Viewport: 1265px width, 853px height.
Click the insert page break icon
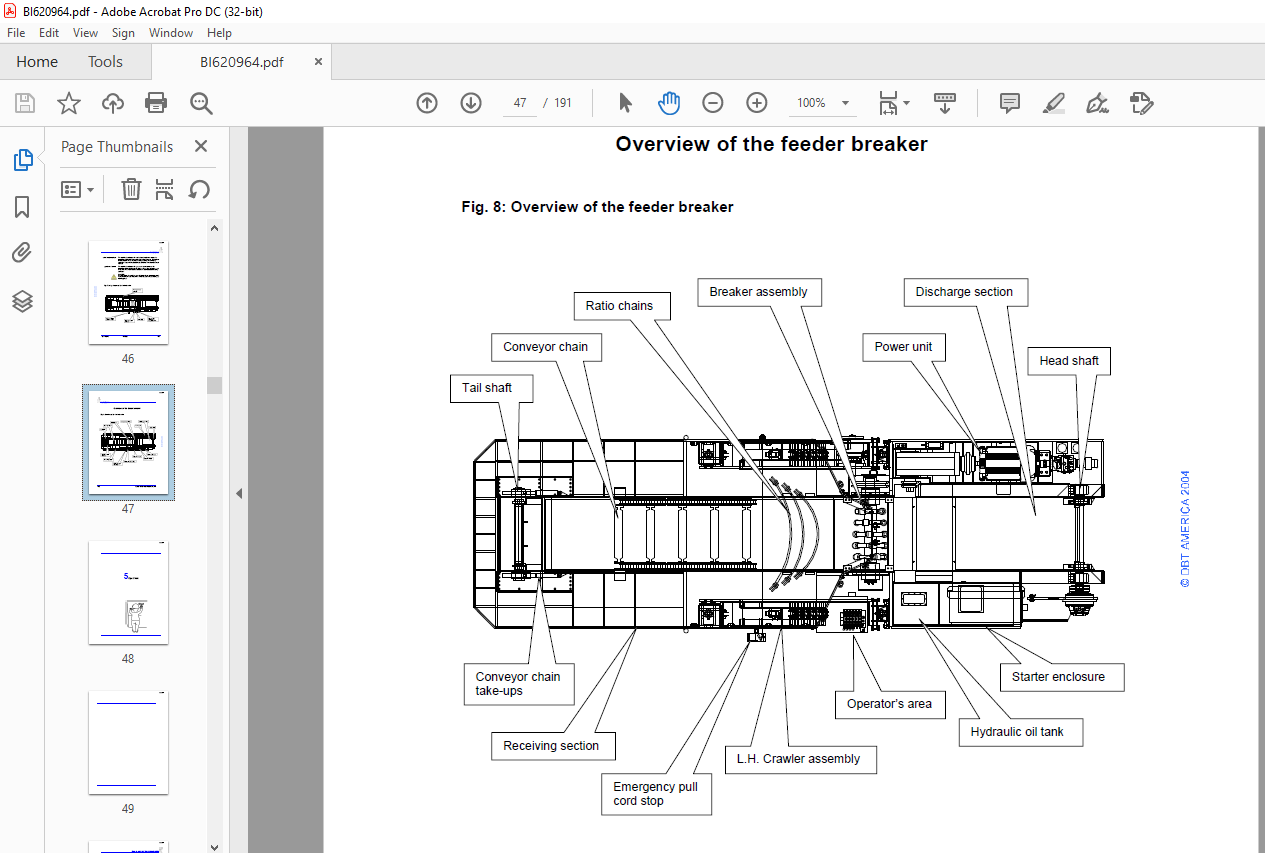click(165, 189)
